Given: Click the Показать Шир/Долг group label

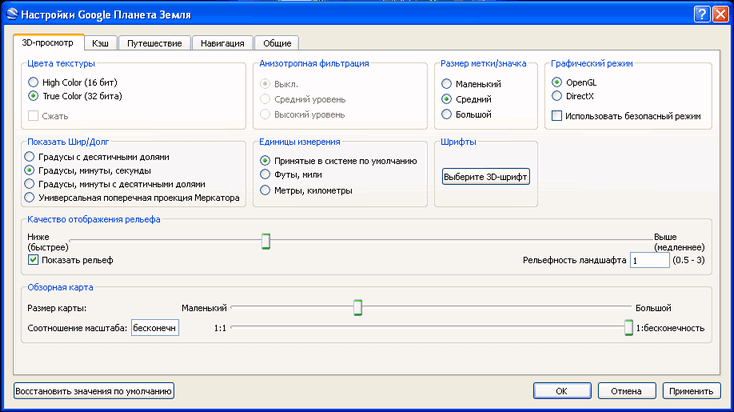Looking at the screenshot, I should 68,142.
